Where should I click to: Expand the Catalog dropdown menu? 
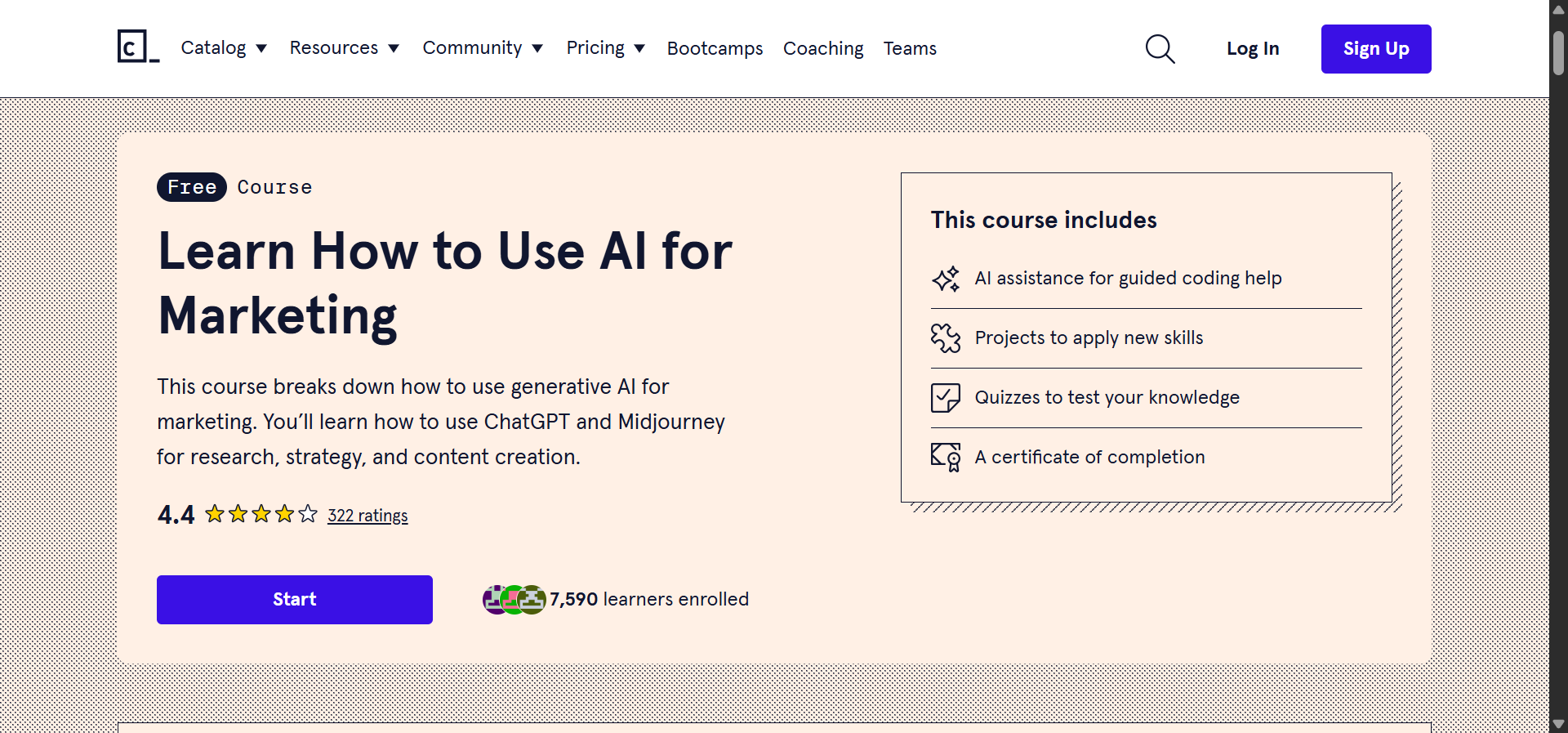tap(224, 48)
